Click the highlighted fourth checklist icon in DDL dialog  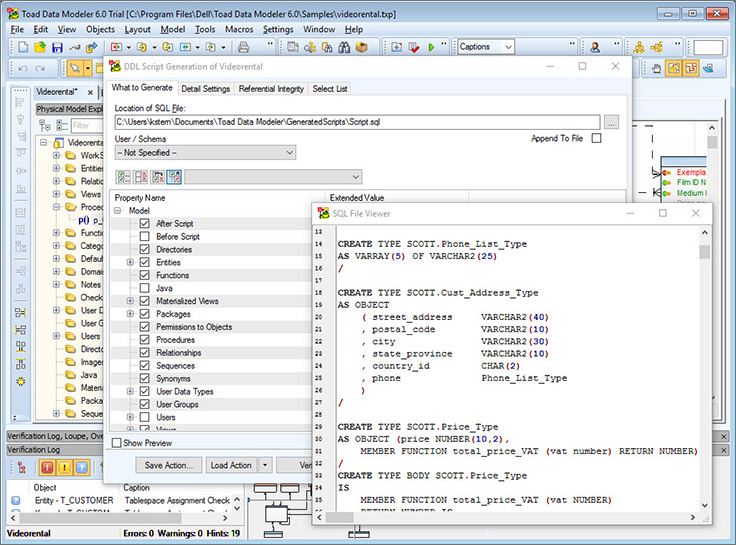[x=174, y=177]
